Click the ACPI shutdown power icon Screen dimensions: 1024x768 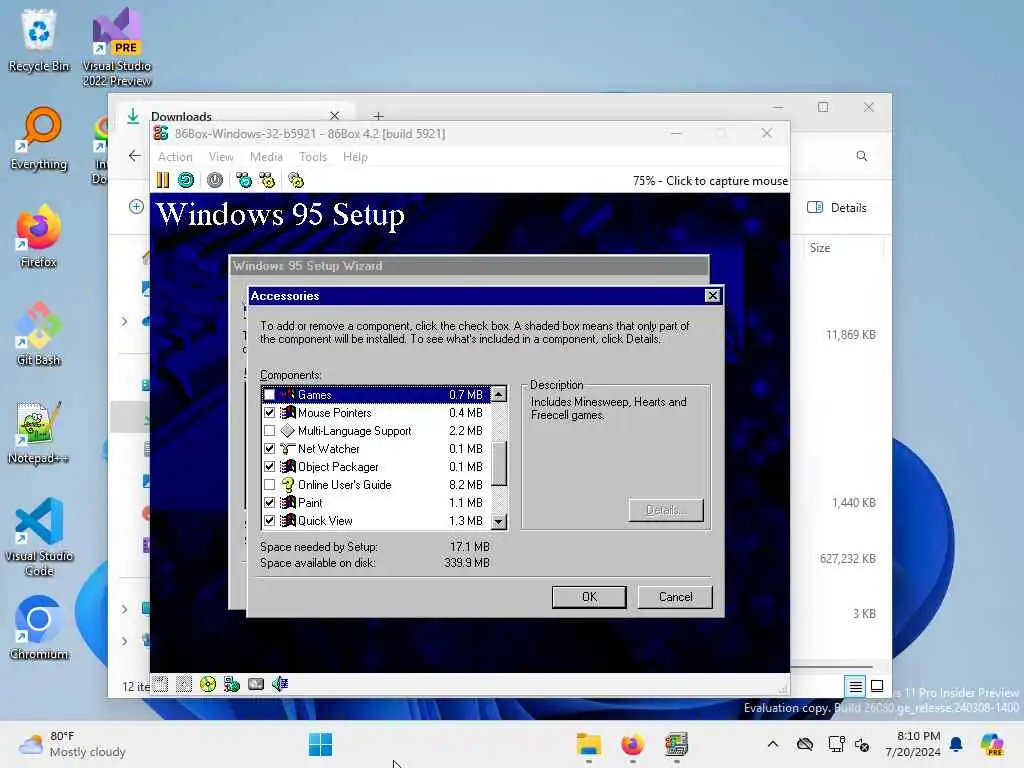click(215, 180)
